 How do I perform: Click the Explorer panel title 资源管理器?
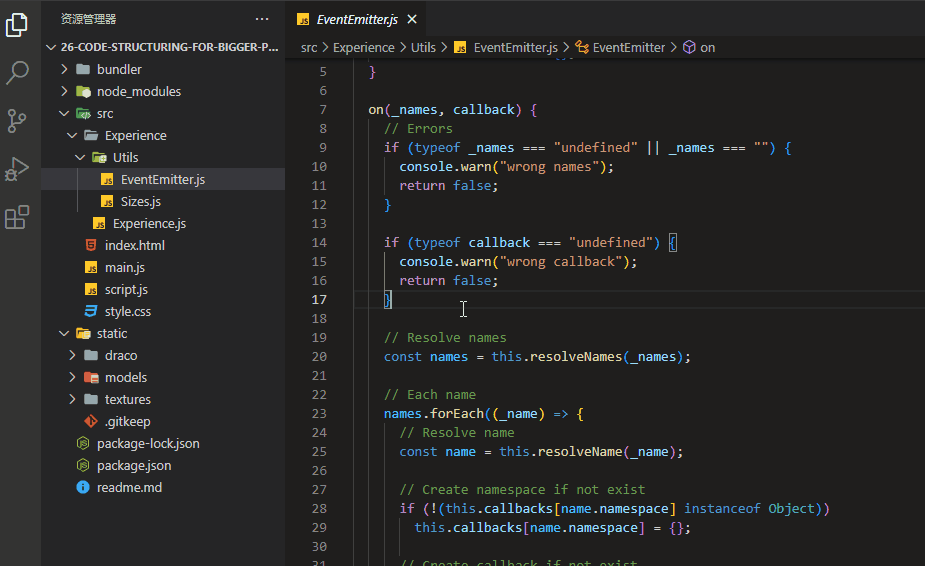88,19
